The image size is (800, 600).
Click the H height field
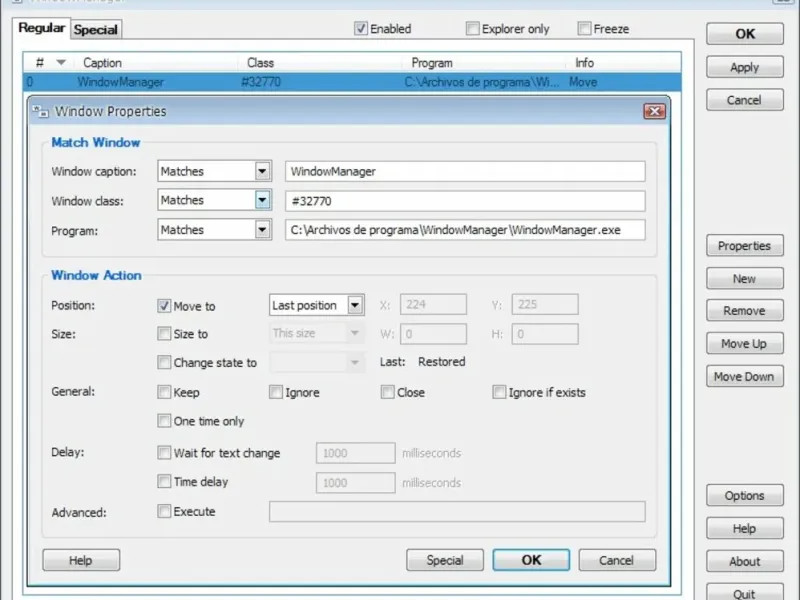tap(545, 334)
